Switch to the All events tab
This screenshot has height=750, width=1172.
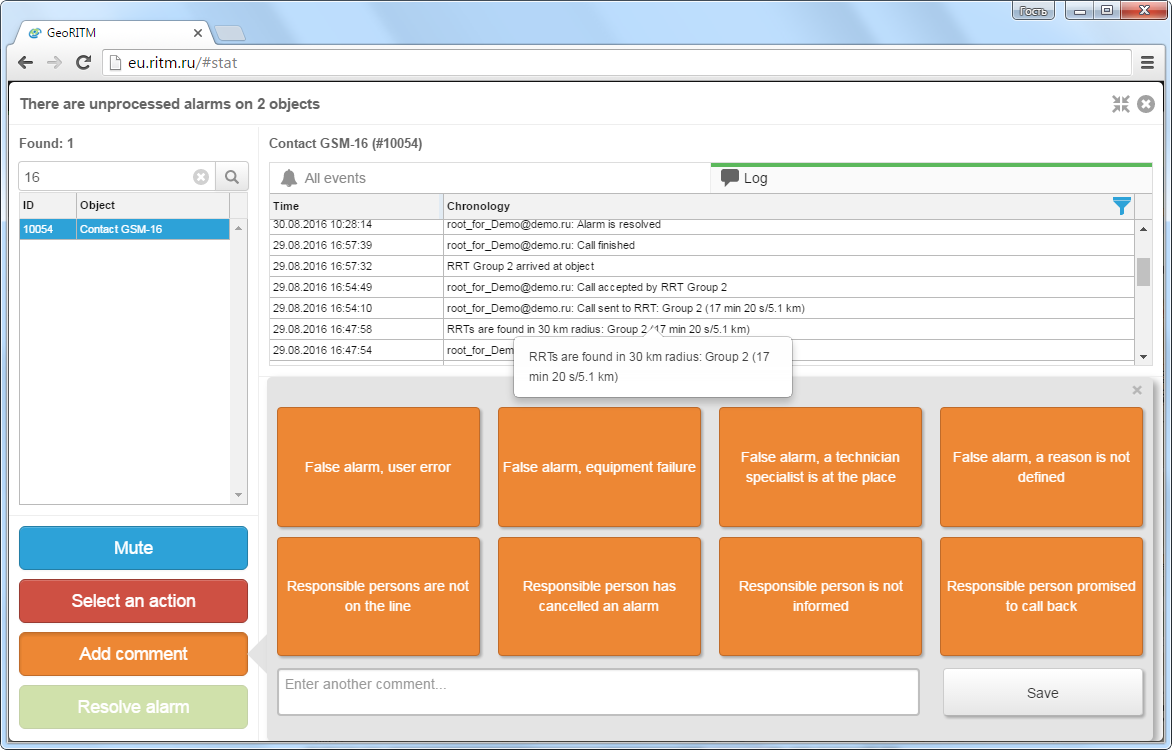pyautogui.click(x=490, y=178)
